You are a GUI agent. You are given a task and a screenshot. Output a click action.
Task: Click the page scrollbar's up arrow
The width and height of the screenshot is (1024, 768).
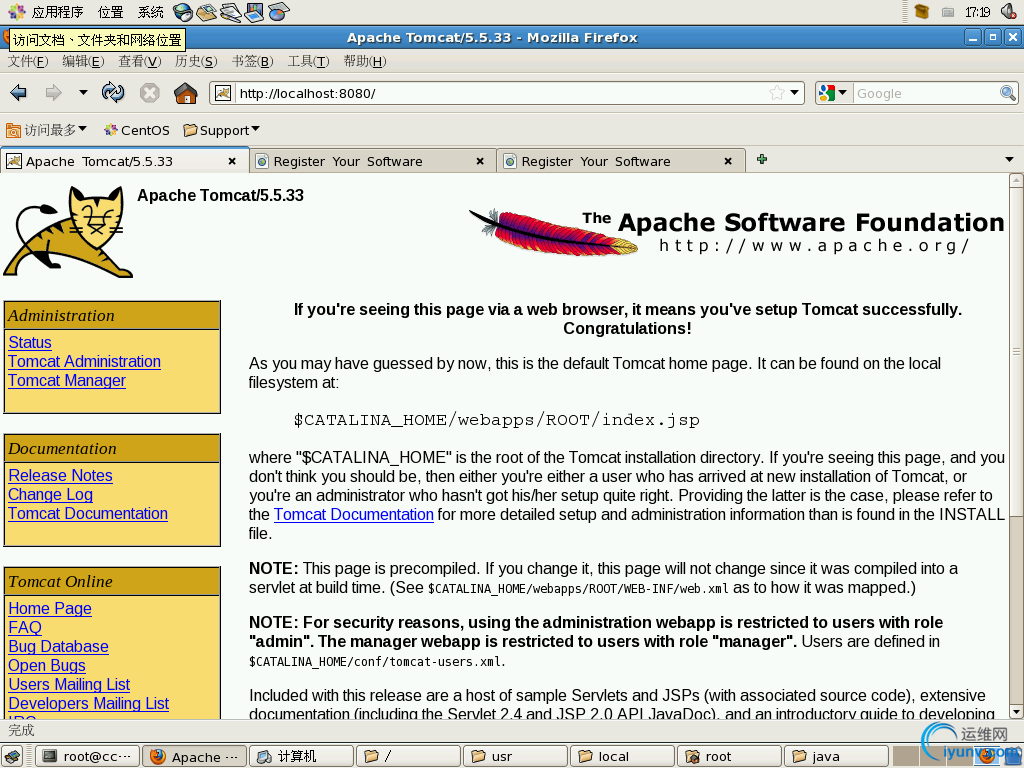click(x=1016, y=180)
